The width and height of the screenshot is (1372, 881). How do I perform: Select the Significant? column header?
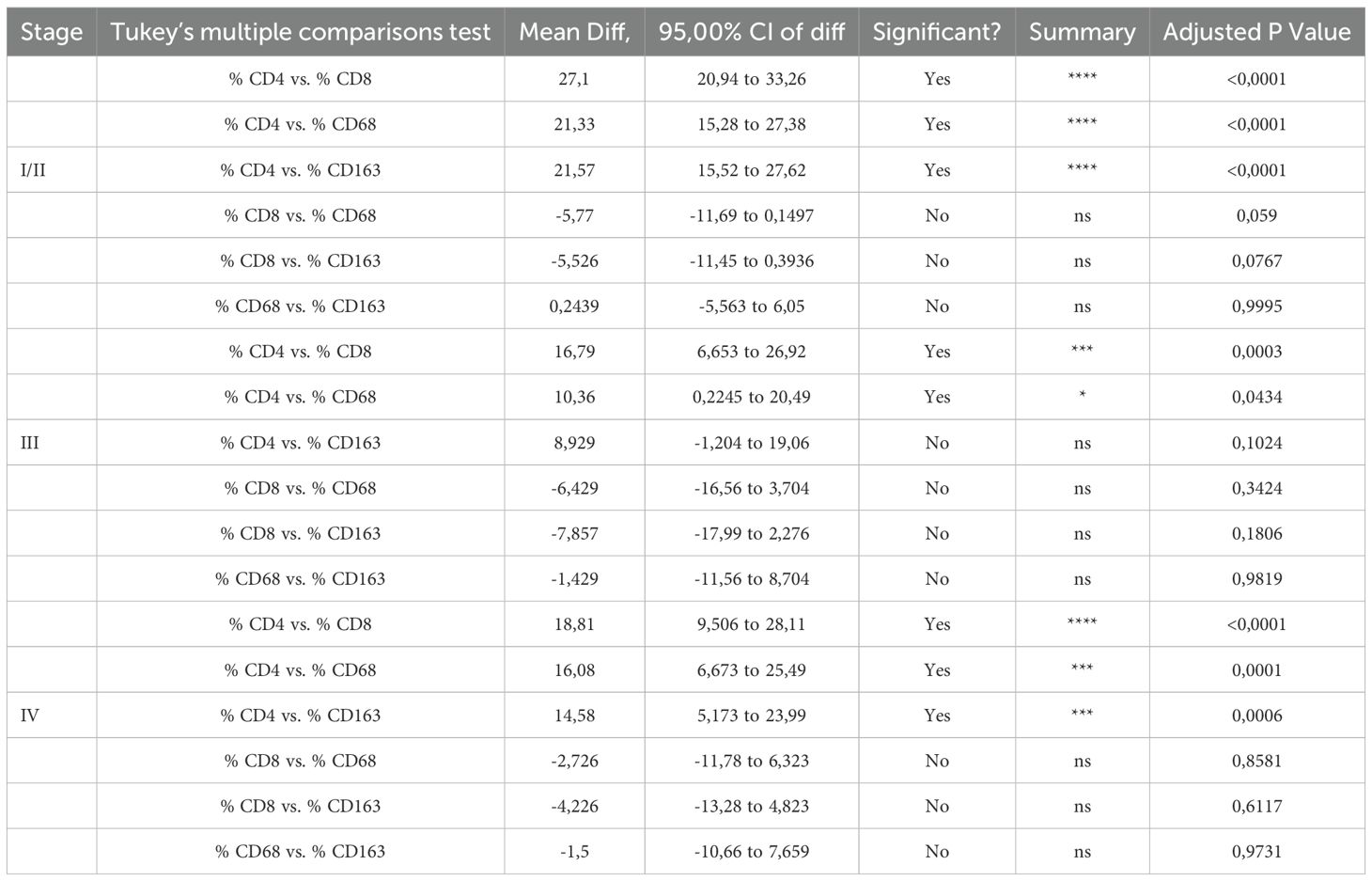[x=937, y=32]
